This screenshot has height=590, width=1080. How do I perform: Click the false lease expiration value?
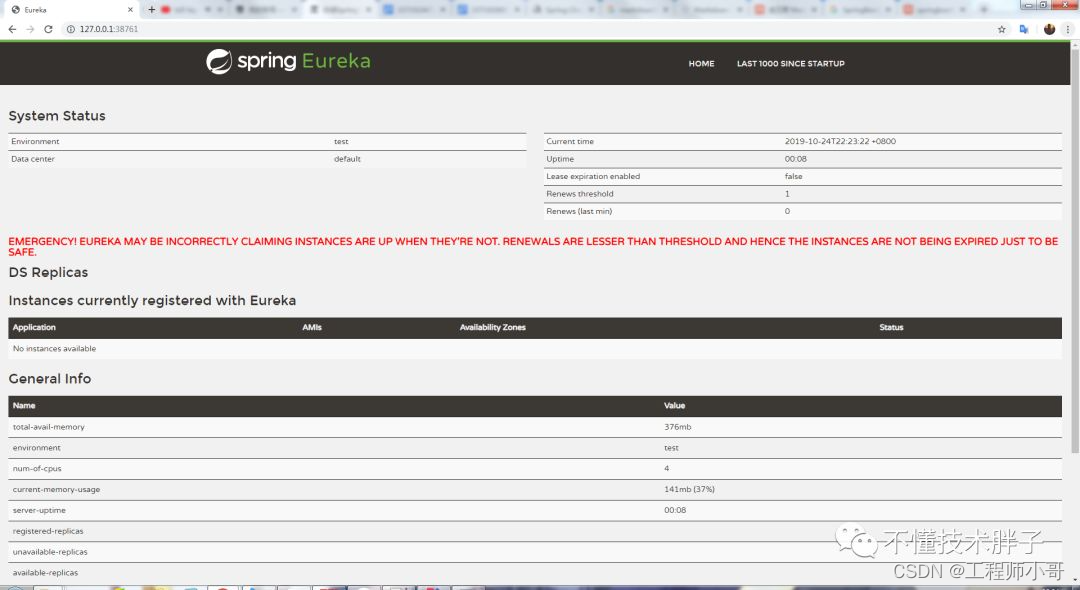click(x=793, y=176)
